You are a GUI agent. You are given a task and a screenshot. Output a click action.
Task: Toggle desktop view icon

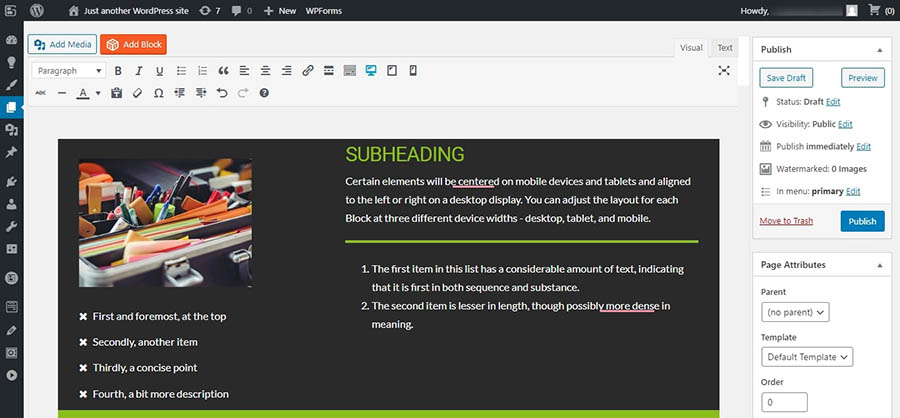[371, 71]
